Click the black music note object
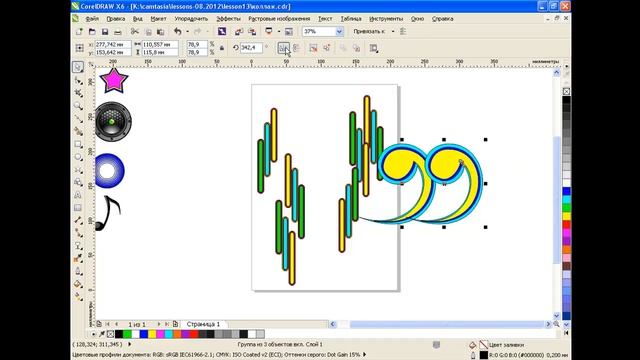 108,213
